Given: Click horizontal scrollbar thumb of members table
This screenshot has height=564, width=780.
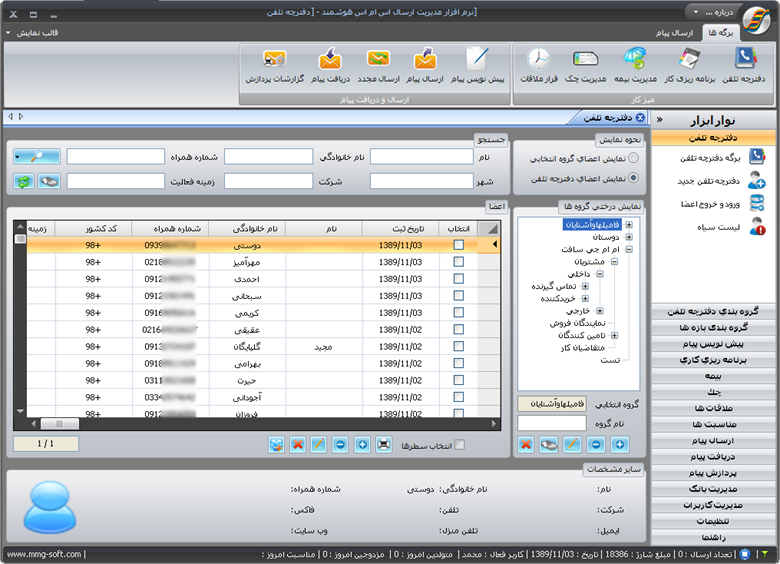Looking at the screenshot, I should tap(59, 424).
